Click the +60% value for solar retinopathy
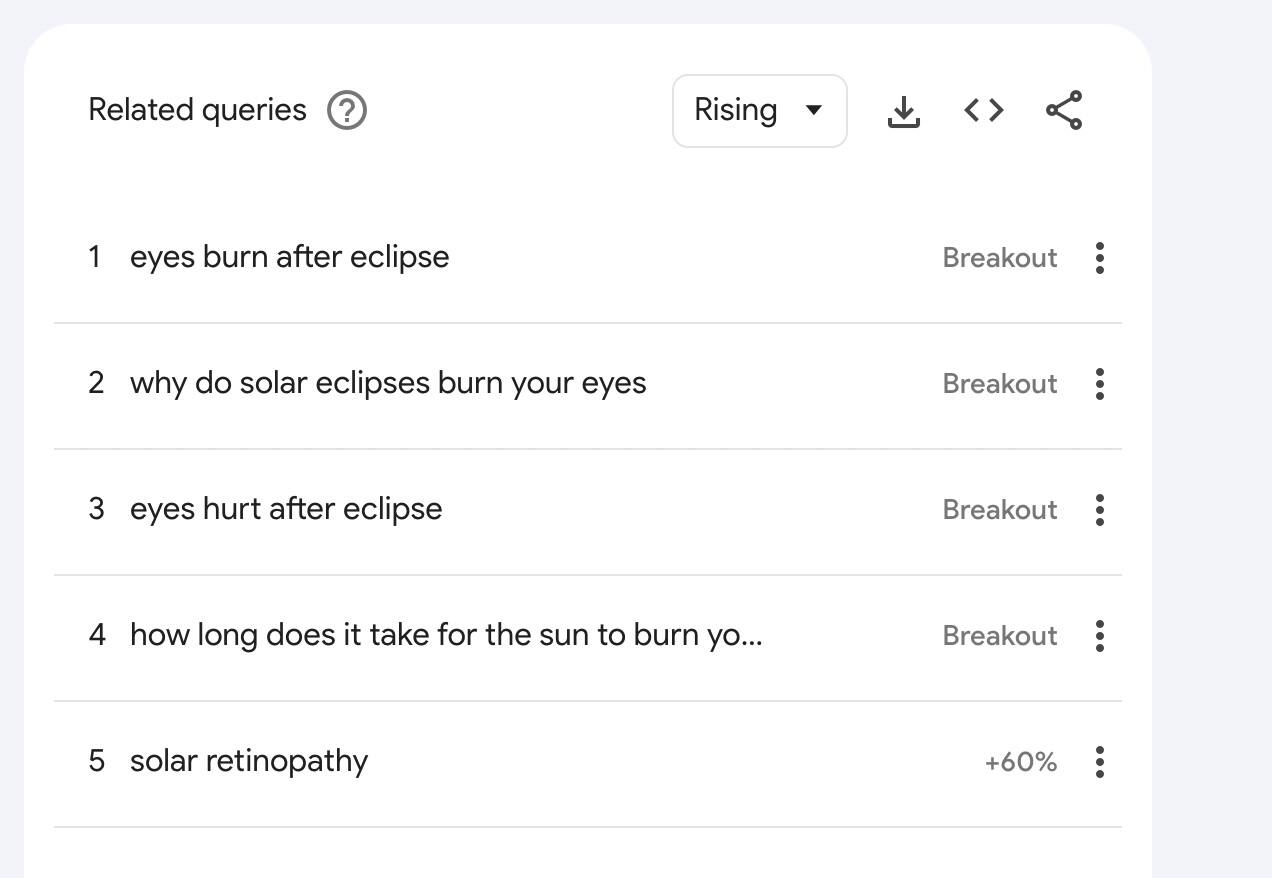 point(1020,762)
